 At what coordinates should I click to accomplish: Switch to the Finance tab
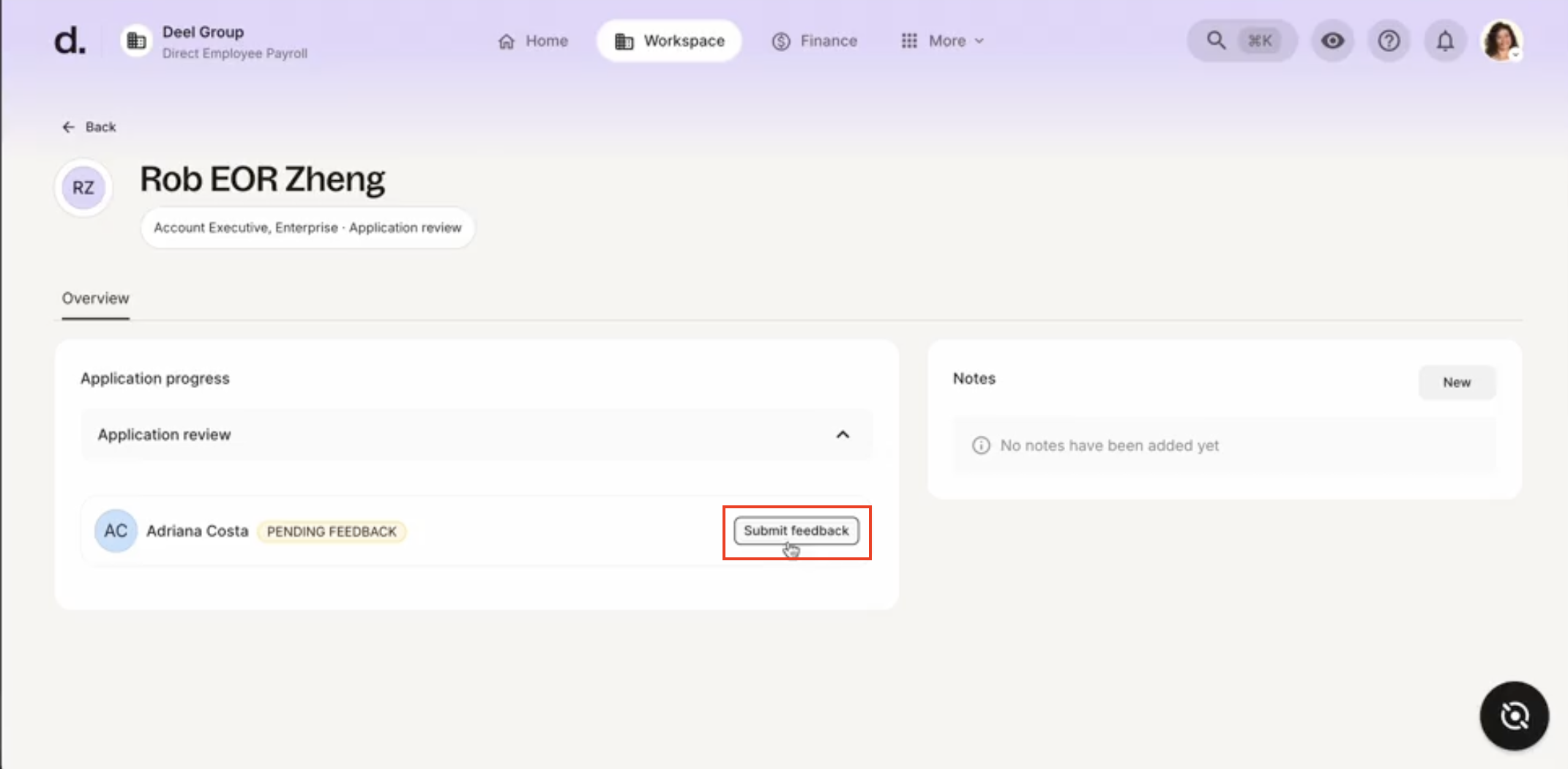pyautogui.click(x=814, y=41)
